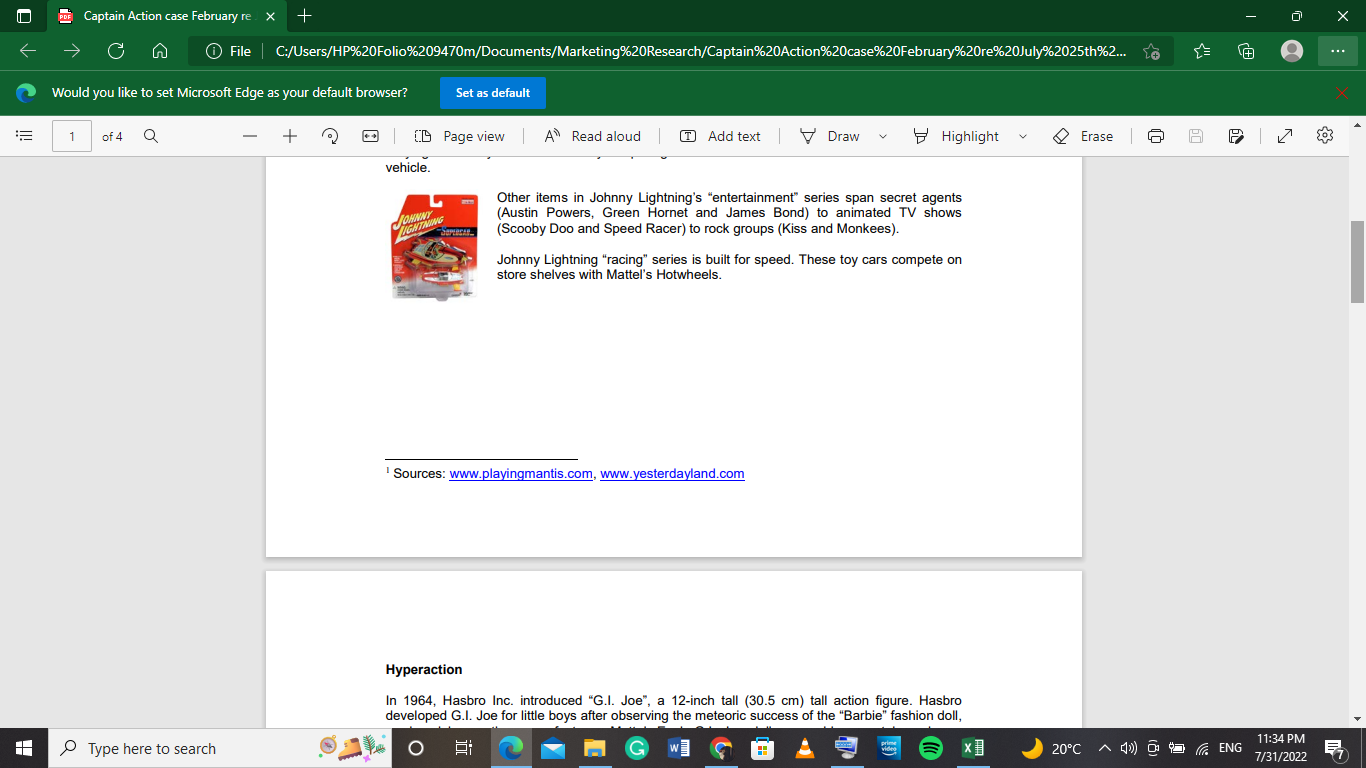
Task: Open the Windows Start menu
Action: click(x=24, y=748)
